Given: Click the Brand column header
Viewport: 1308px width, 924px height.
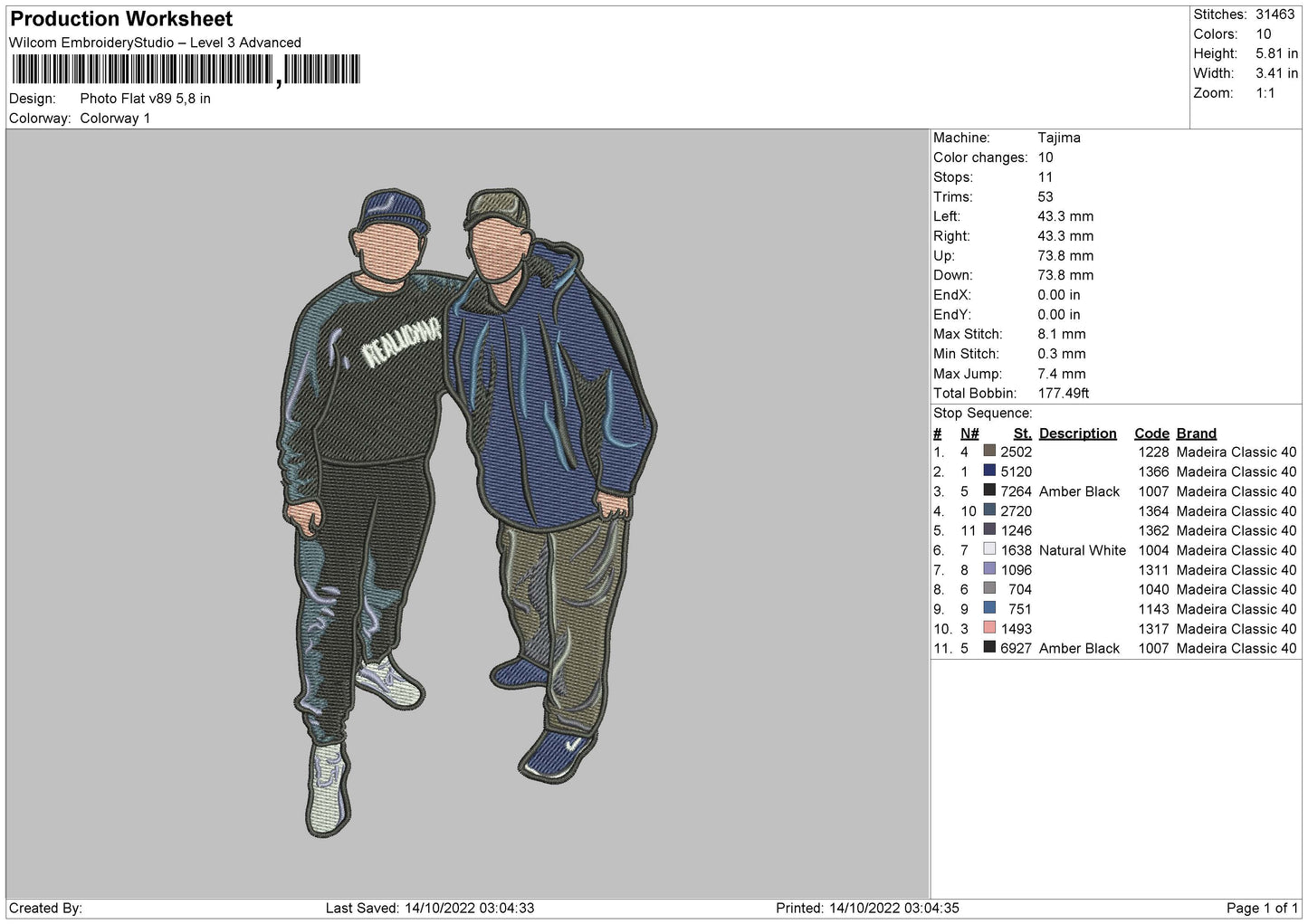Looking at the screenshot, I should [1197, 433].
